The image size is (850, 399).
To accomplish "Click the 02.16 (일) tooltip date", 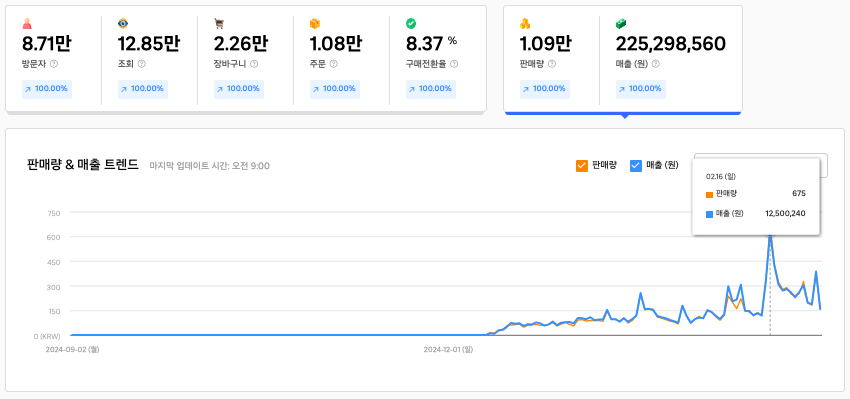I will (720, 177).
